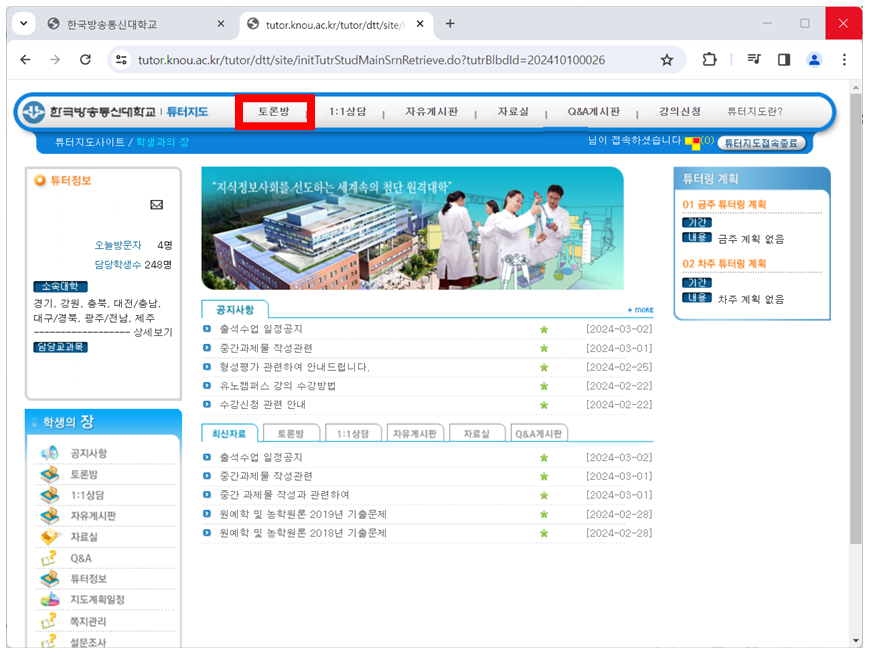Open Q&A게시판 in the top navigation
869x654 pixels.
pyautogui.click(x=594, y=111)
